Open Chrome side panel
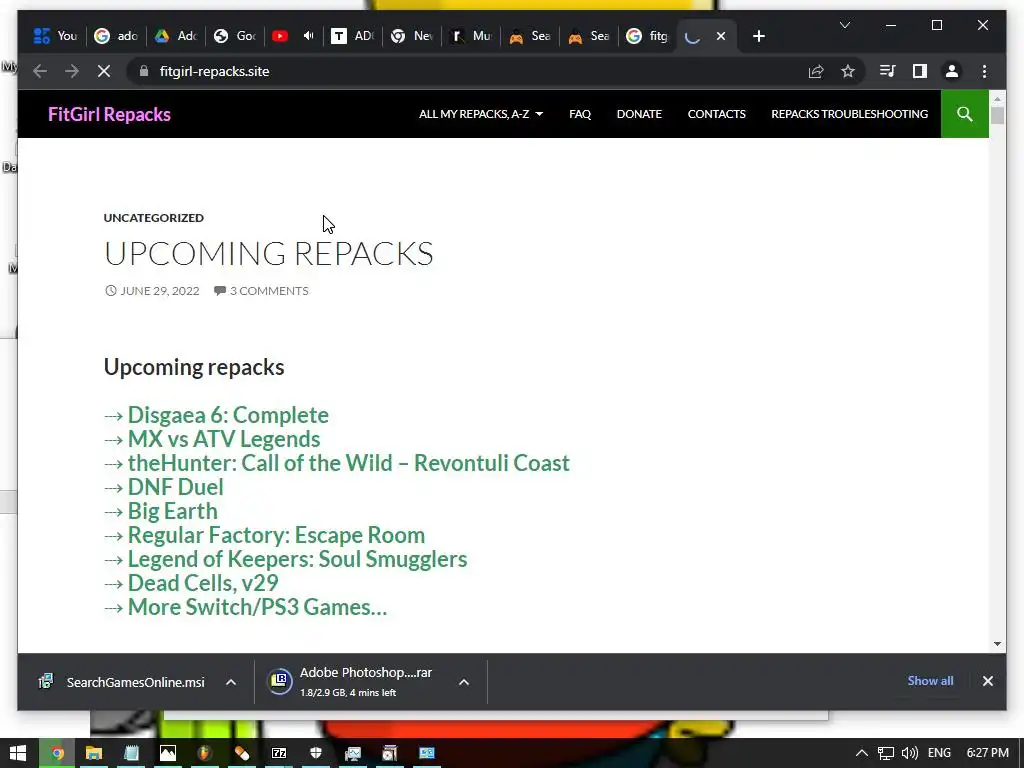Viewport: 1024px width, 768px height. pyautogui.click(x=920, y=71)
